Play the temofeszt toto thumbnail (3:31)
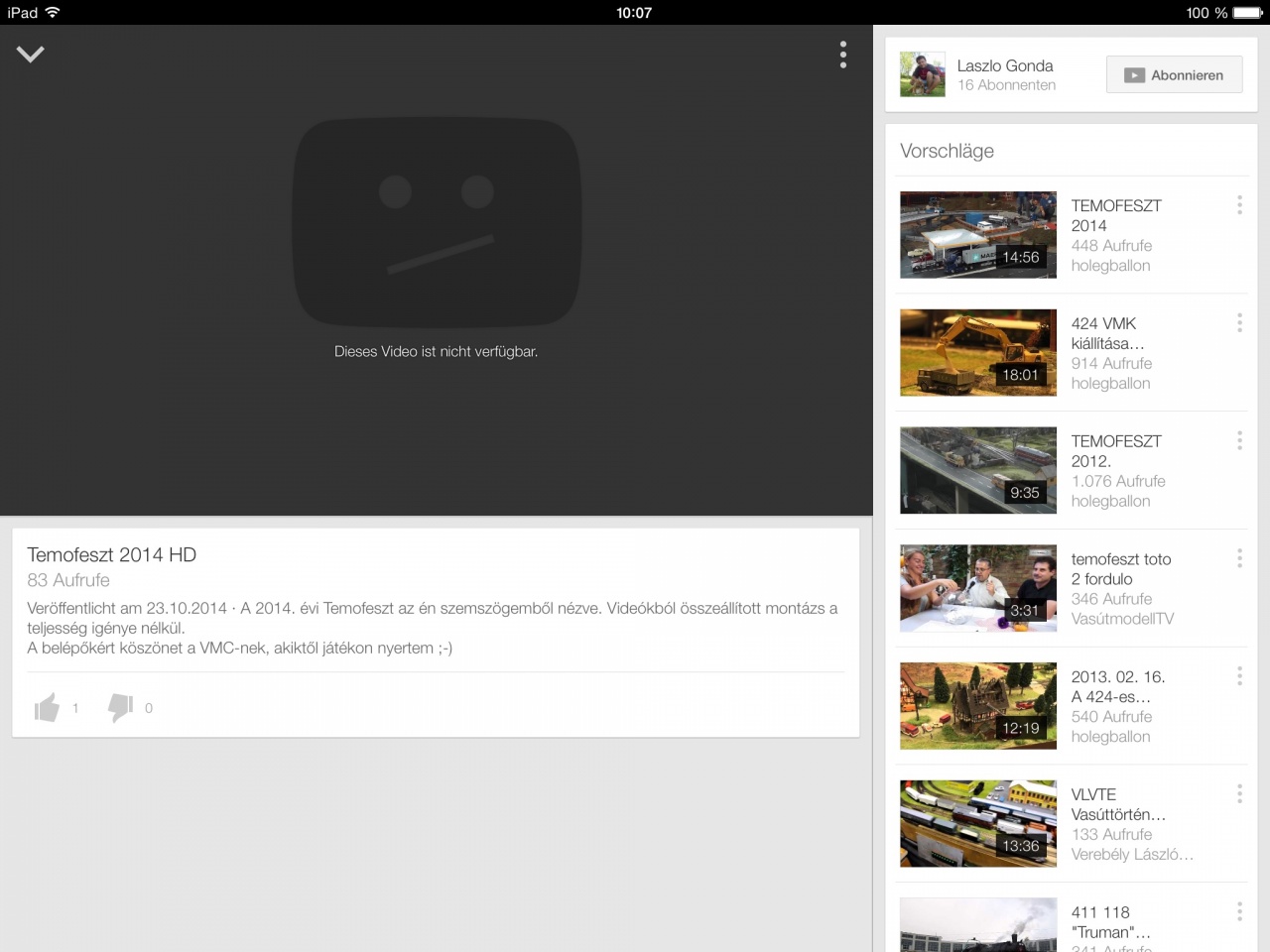This screenshot has width=1270, height=952. coord(977,588)
